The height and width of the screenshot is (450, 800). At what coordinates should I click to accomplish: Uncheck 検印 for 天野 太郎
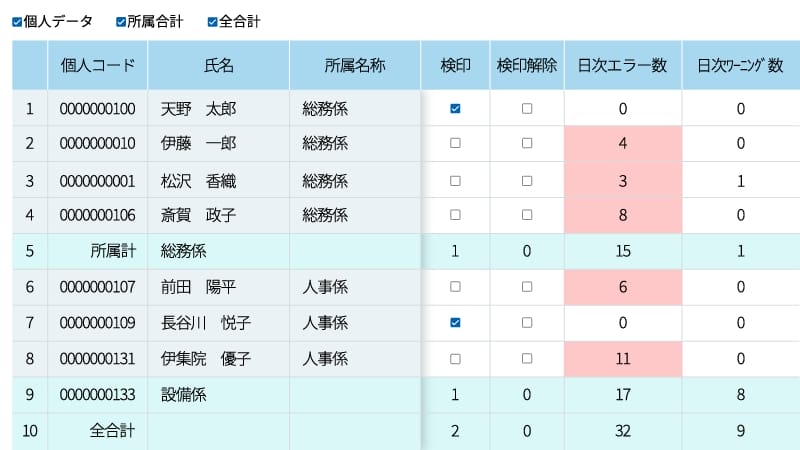click(x=455, y=109)
